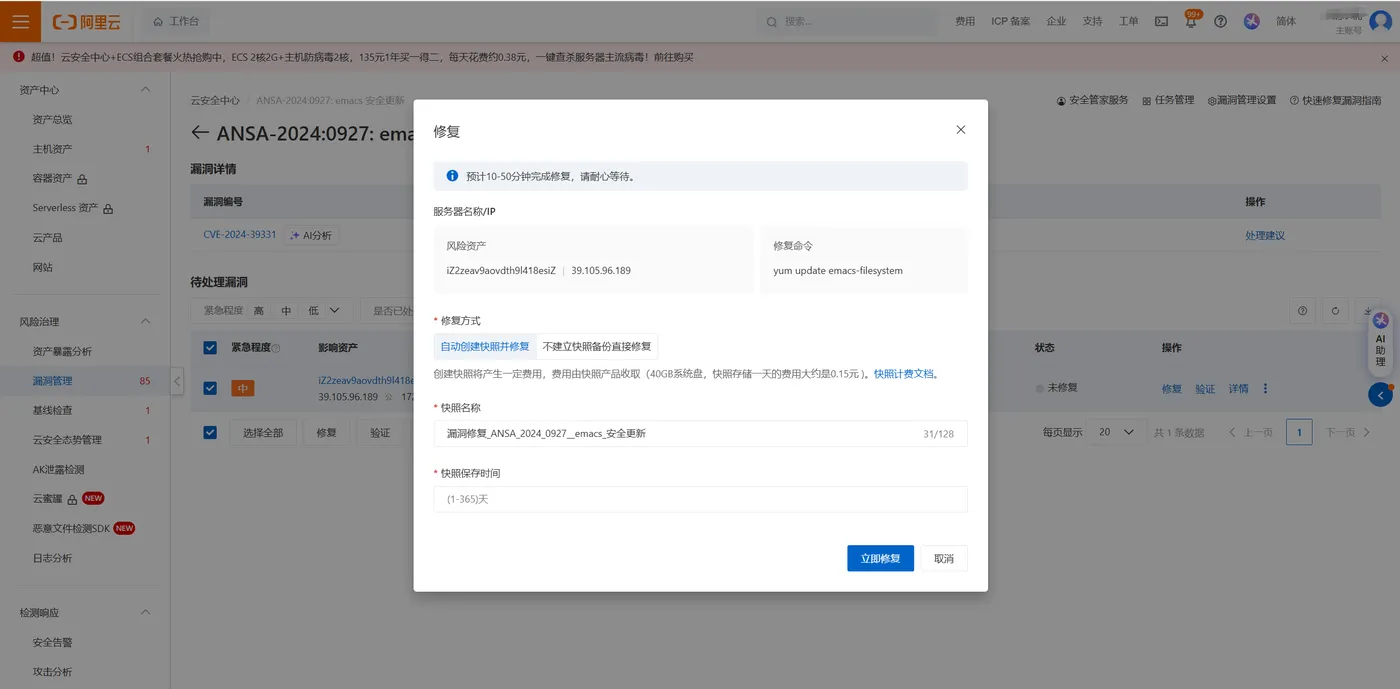Toggle the bottom 选择全部 checkbox
Viewport: 1400px width, 689px height.
[210, 433]
